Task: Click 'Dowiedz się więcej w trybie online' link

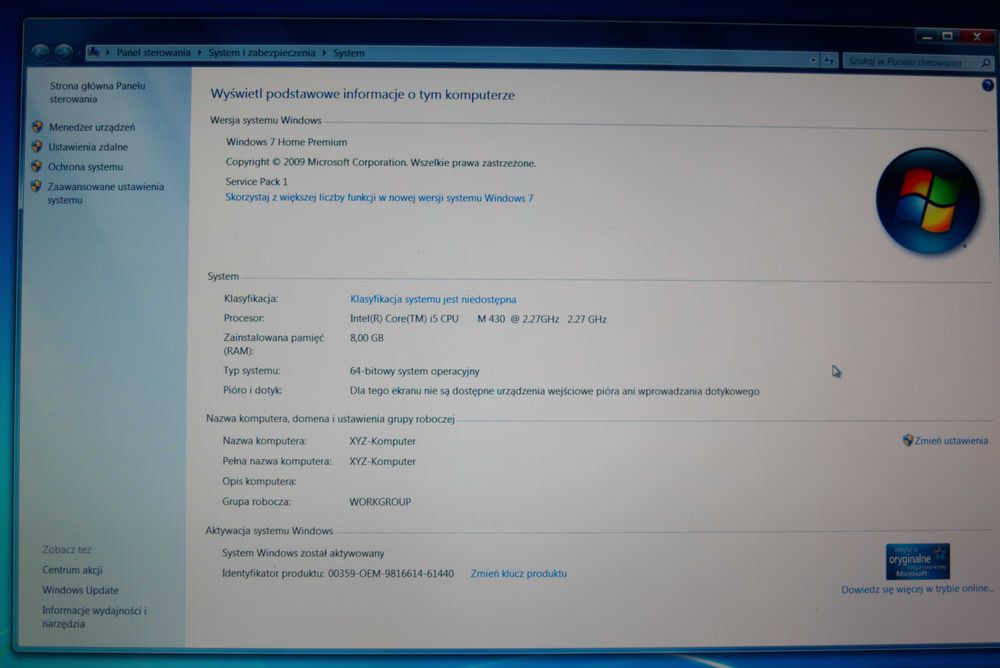Action: pos(916,589)
